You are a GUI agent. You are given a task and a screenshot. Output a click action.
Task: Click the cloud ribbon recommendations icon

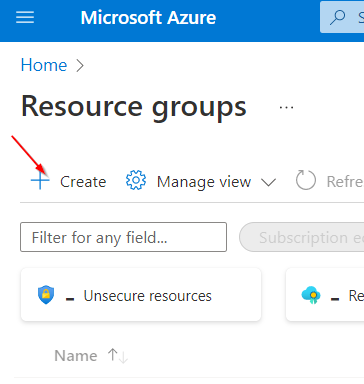pos(311,295)
